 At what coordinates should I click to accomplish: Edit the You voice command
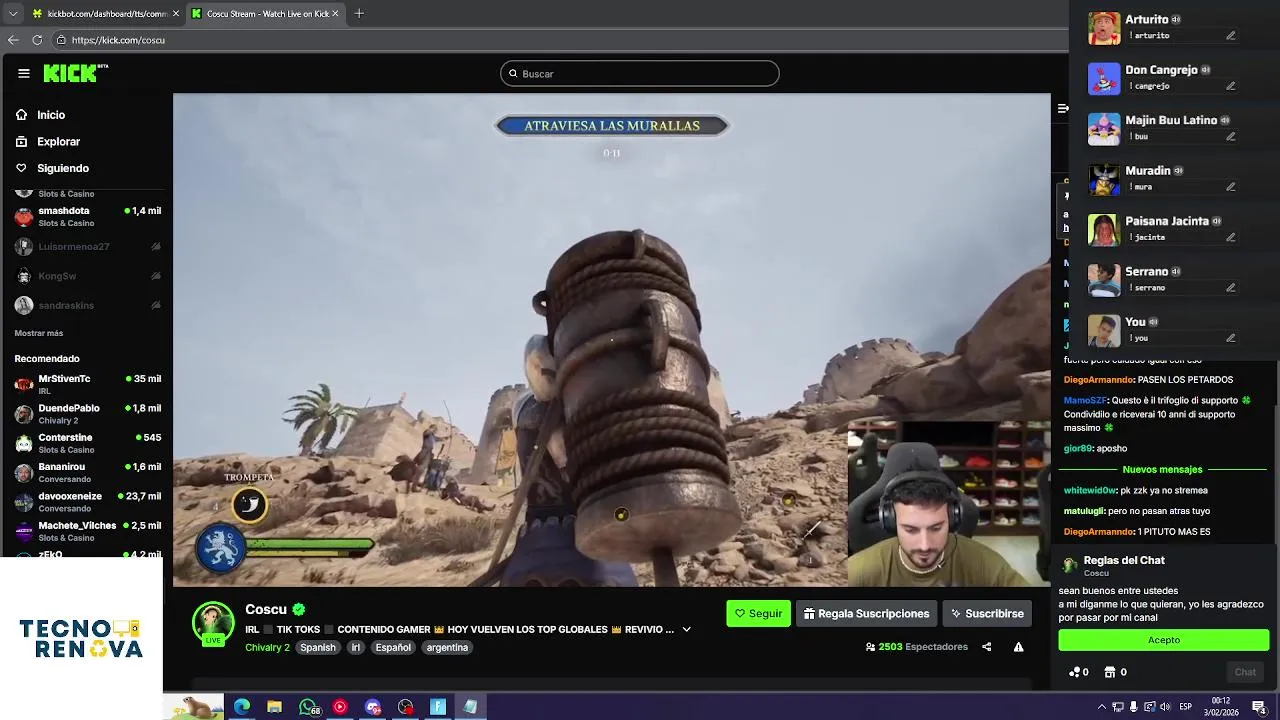tap(1231, 338)
